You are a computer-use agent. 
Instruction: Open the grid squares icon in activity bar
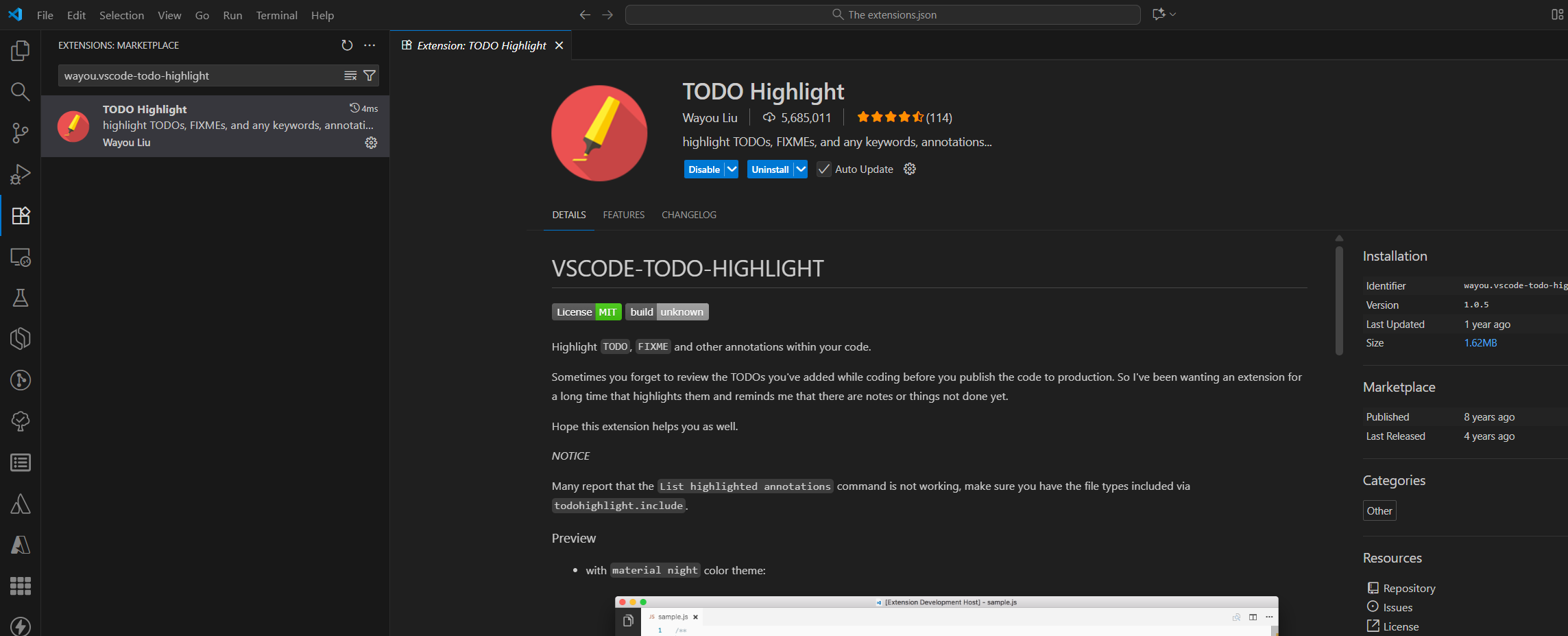tap(21, 586)
